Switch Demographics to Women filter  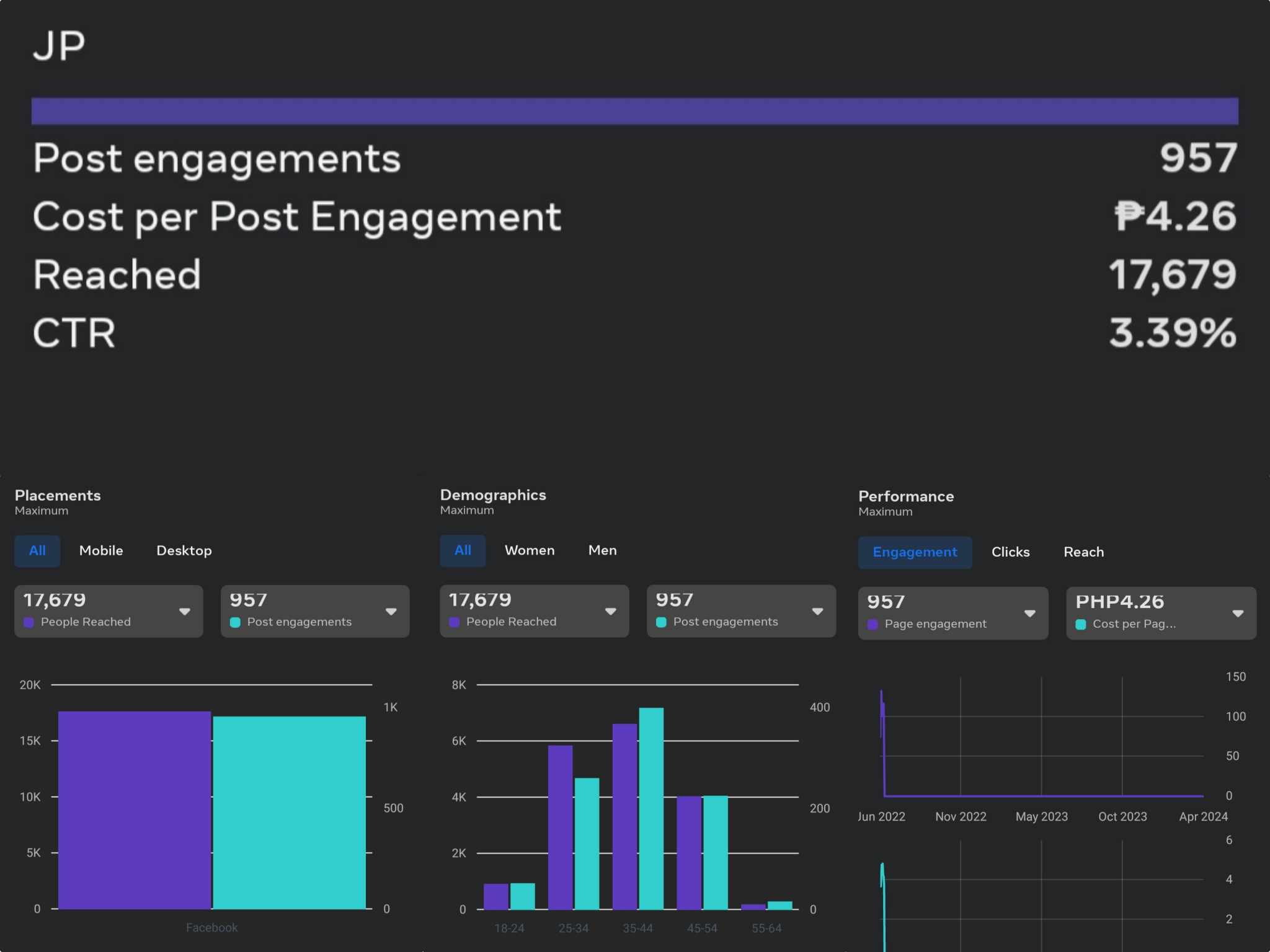[529, 550]
